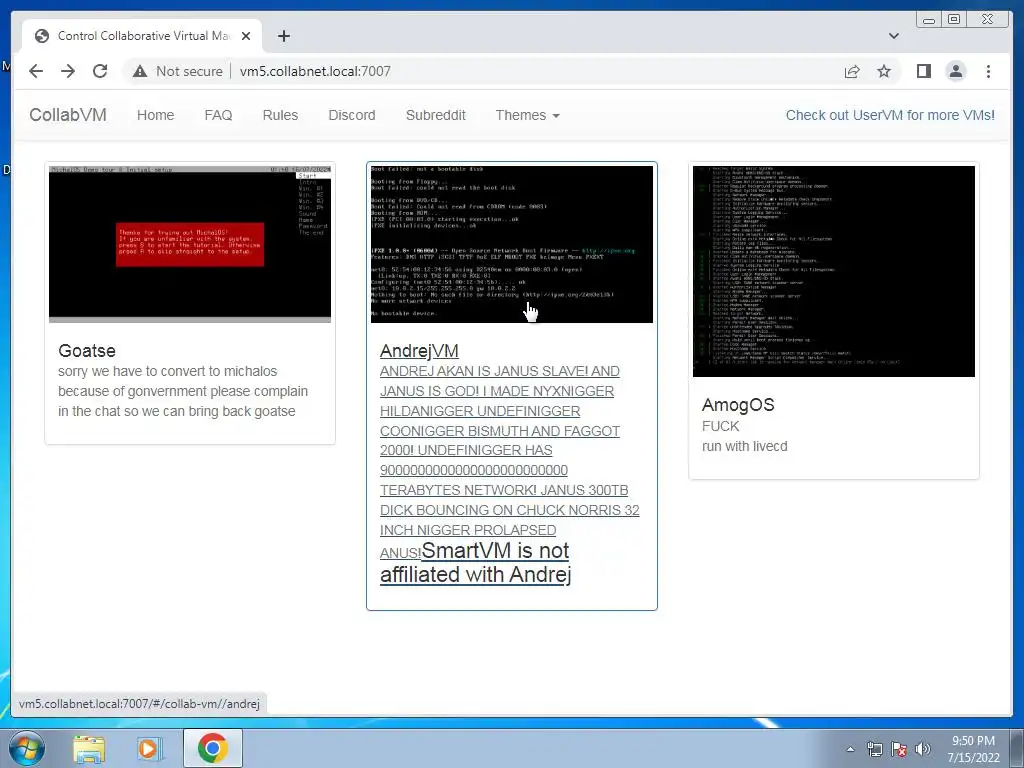Open the Rules nav item
This screenshot has height=768, width=1024.
tap(280, 115)
